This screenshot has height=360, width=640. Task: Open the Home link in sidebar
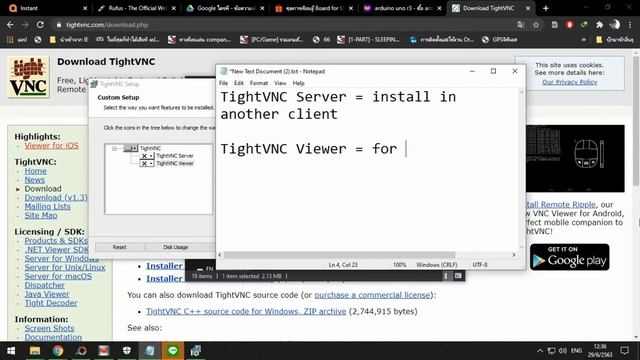pyautogui.click(x=36, y=171)
